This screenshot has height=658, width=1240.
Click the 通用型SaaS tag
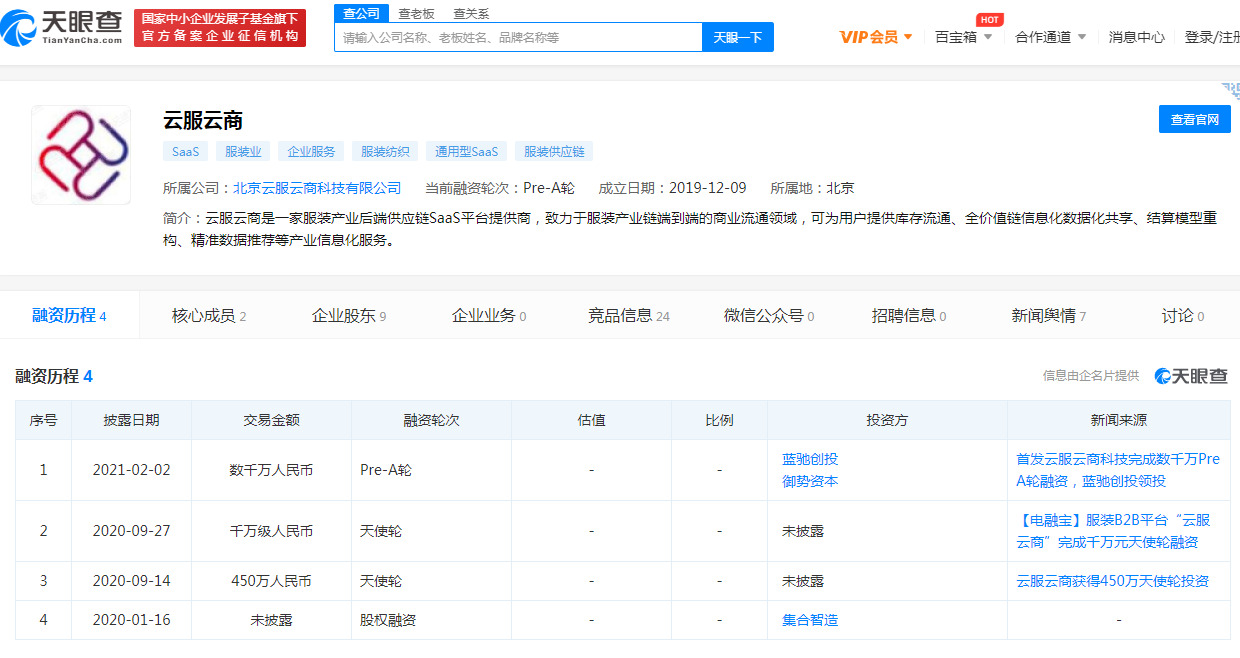click(x=466, y=152)
